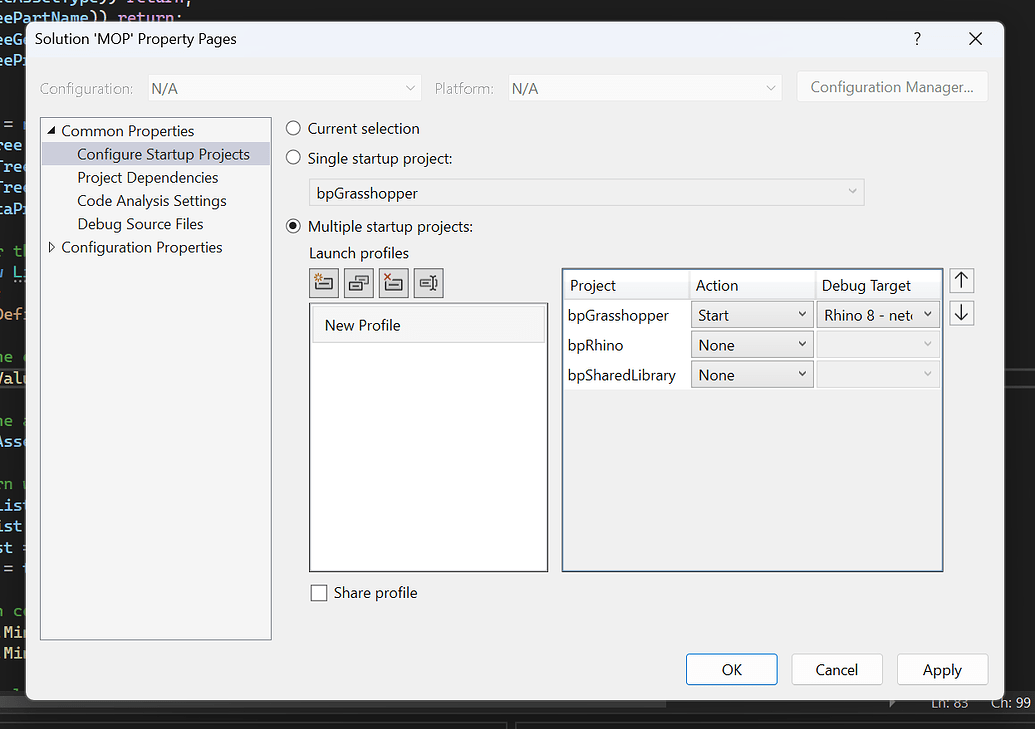Open the Configuration Manager
This screenshot has width=1035, height=729.
click(891, 87)
